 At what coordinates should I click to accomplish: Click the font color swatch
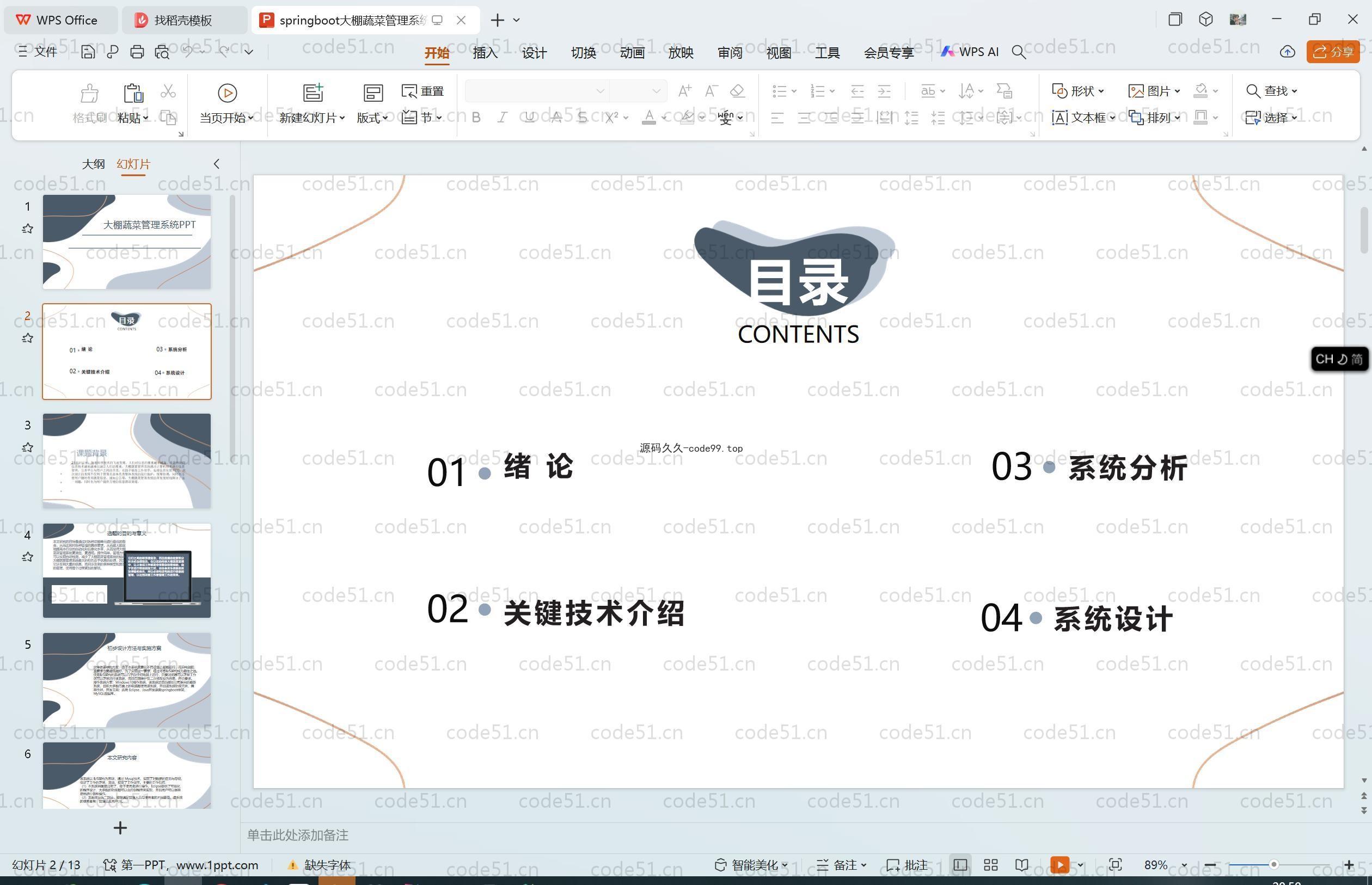[649, 118]
